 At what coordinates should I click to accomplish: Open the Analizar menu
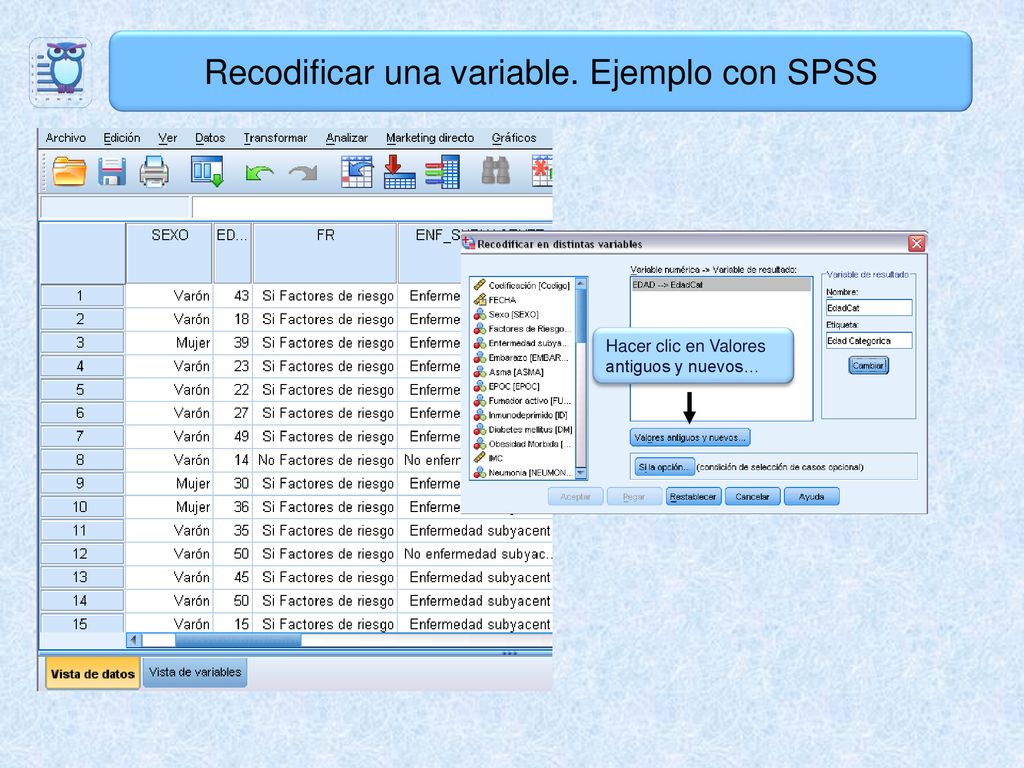coord(346,138)
